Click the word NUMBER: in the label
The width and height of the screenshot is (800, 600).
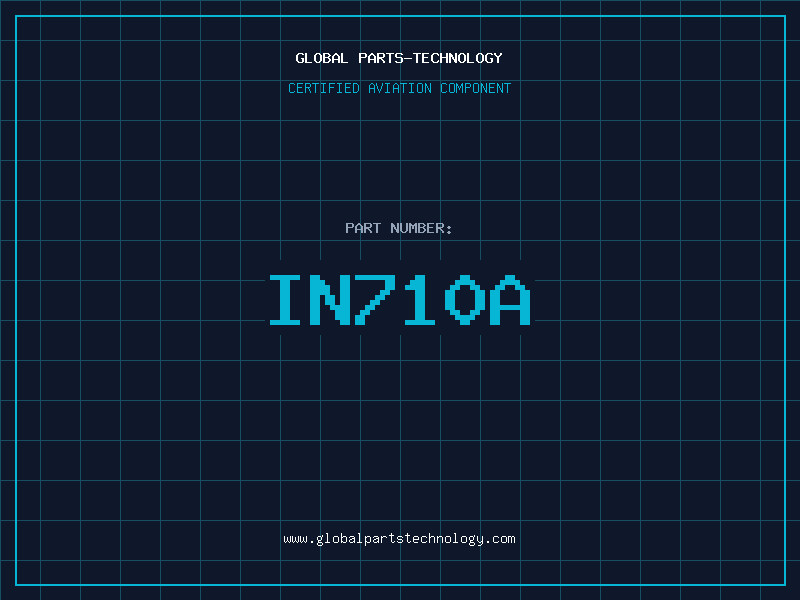coord(422,228)
